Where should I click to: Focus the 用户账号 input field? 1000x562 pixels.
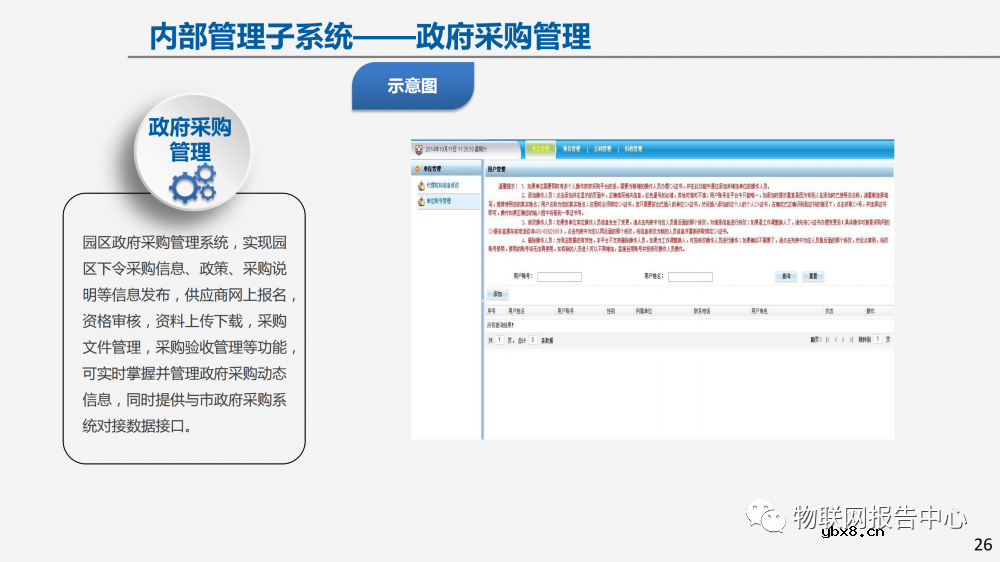pos(559,277)
